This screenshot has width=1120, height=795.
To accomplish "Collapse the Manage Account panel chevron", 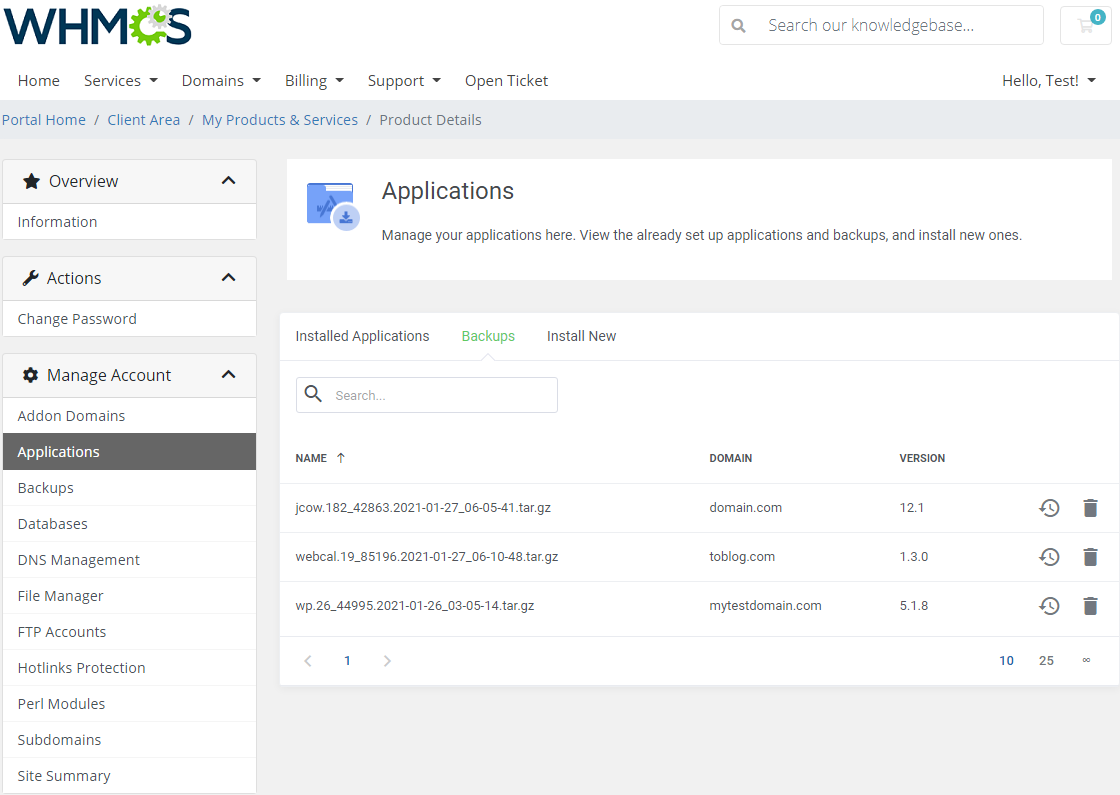I will (x=229, y=375).
